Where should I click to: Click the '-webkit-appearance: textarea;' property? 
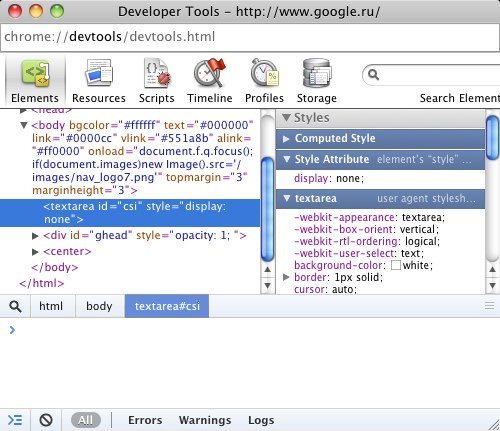coord(369,218)
